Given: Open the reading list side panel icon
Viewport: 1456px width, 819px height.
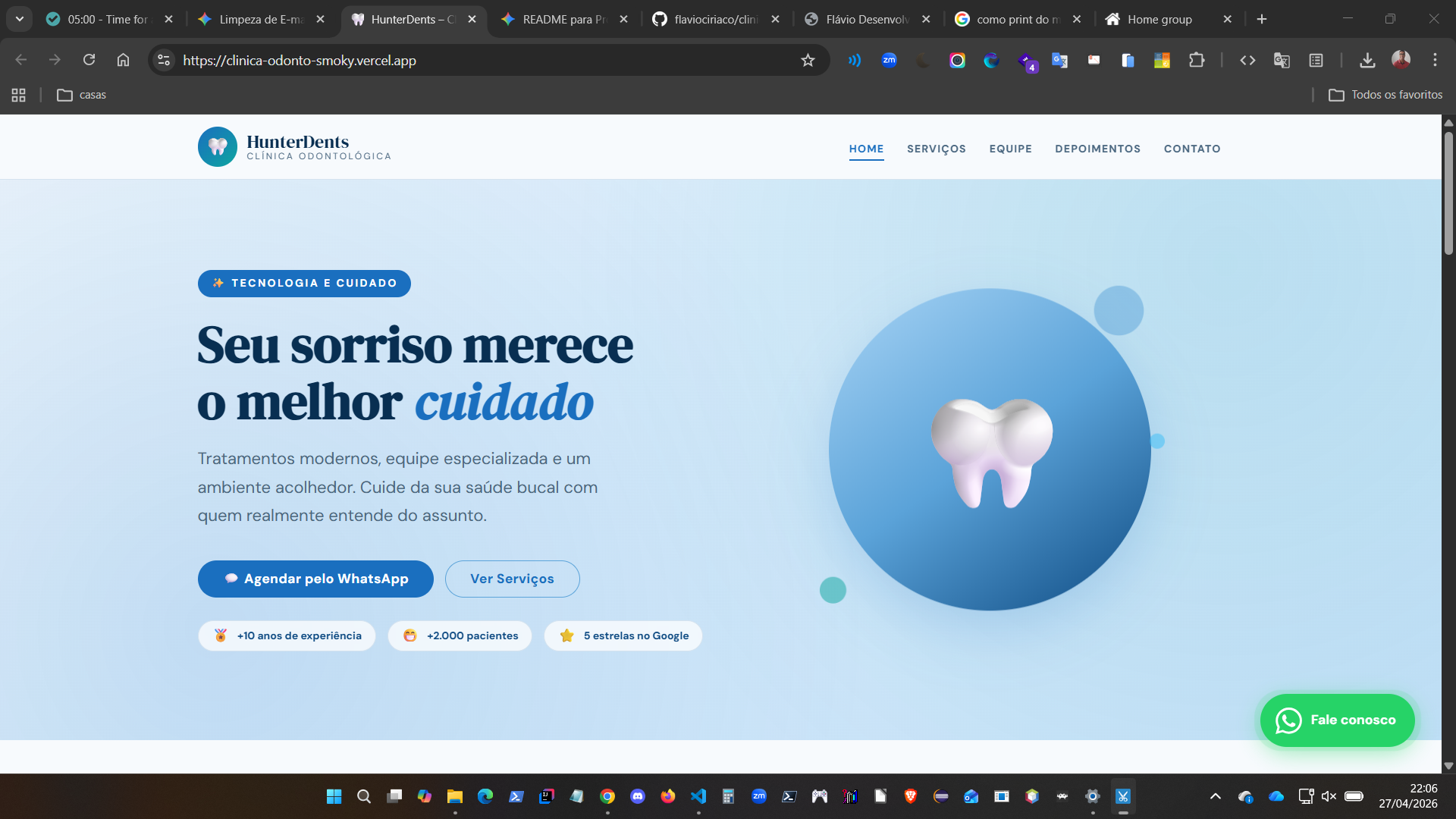Looking at the screenshot, I should [1316, 60].
